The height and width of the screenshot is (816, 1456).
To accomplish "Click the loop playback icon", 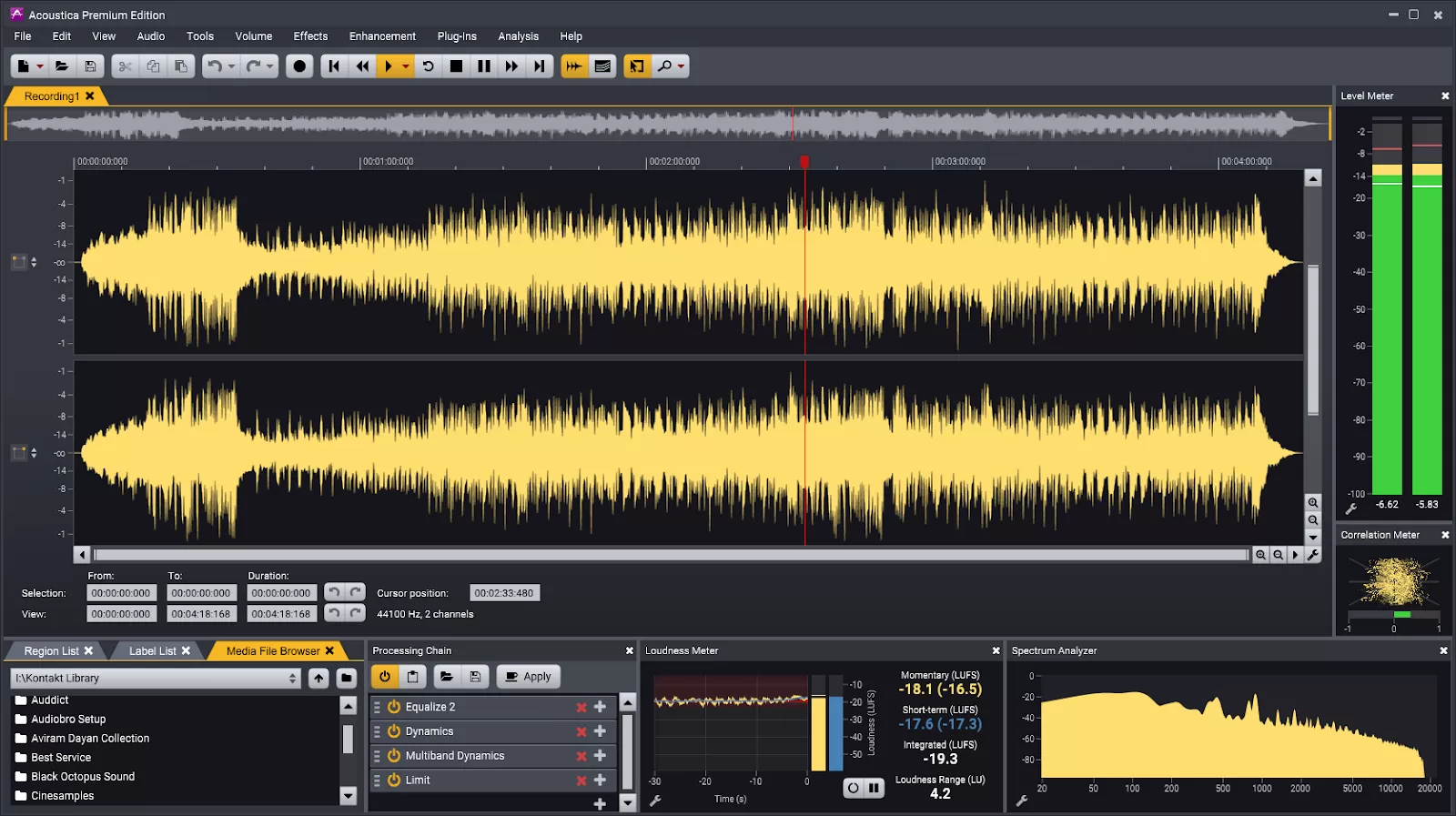I will 429,66.
